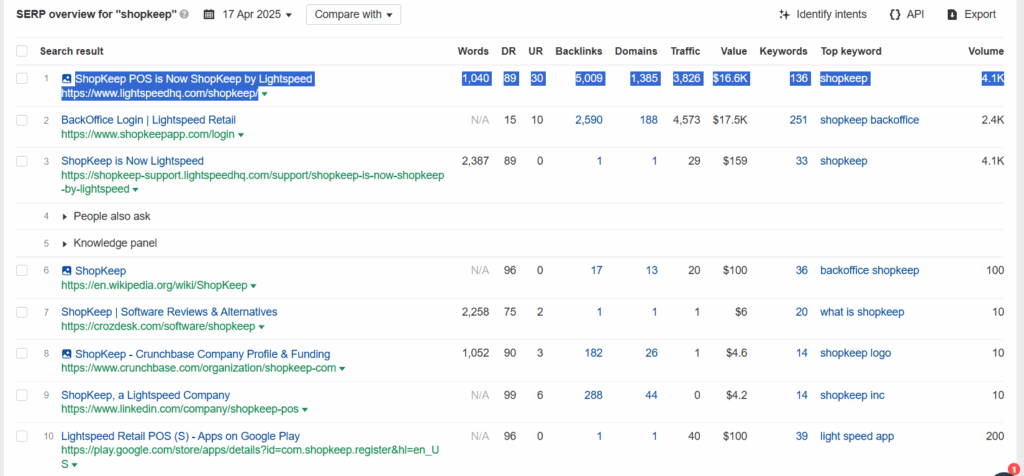Click the API button
The height and width of the screenshot is (476, 1024).
tap(907, 14)
